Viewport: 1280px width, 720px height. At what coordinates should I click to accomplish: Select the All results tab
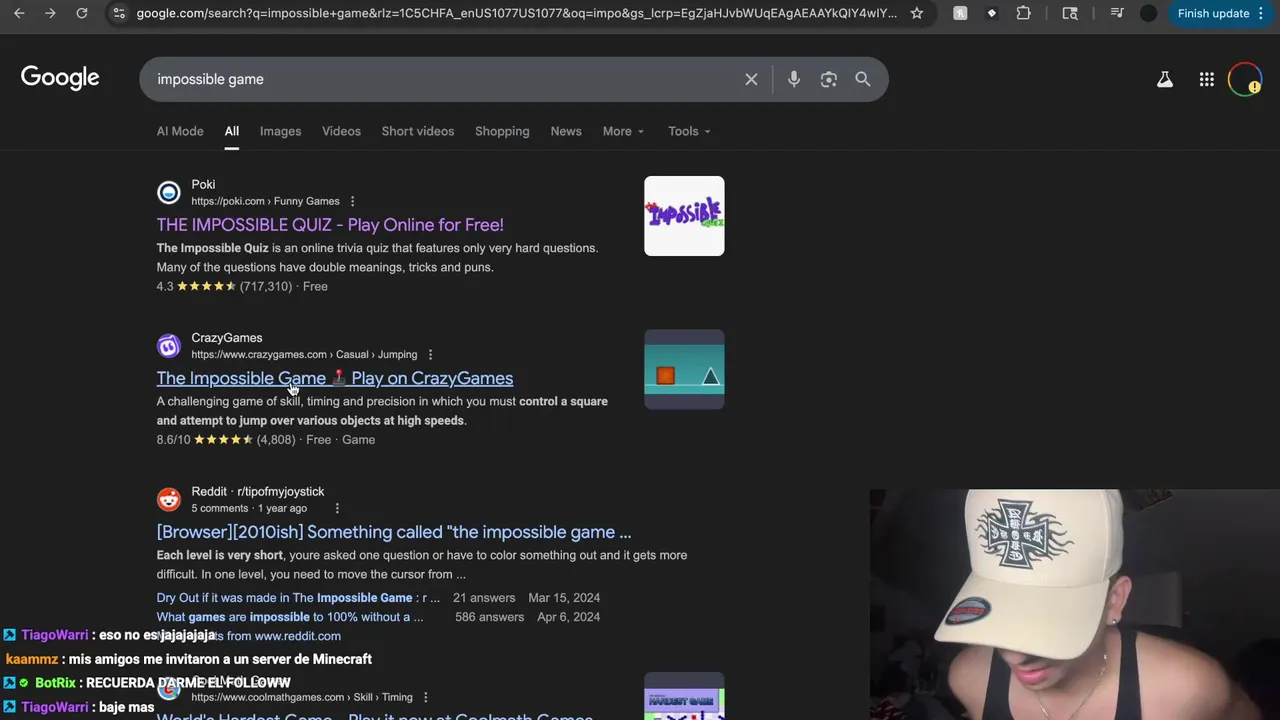pyautogui.click(x=231, y=131)
